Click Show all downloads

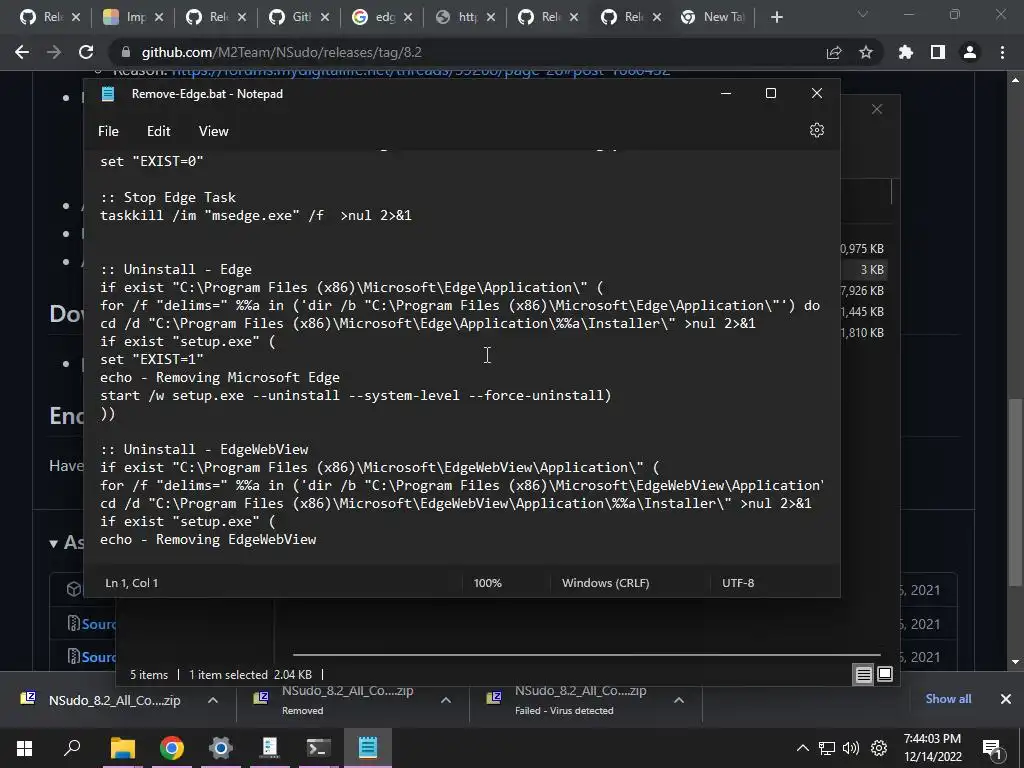948,699
